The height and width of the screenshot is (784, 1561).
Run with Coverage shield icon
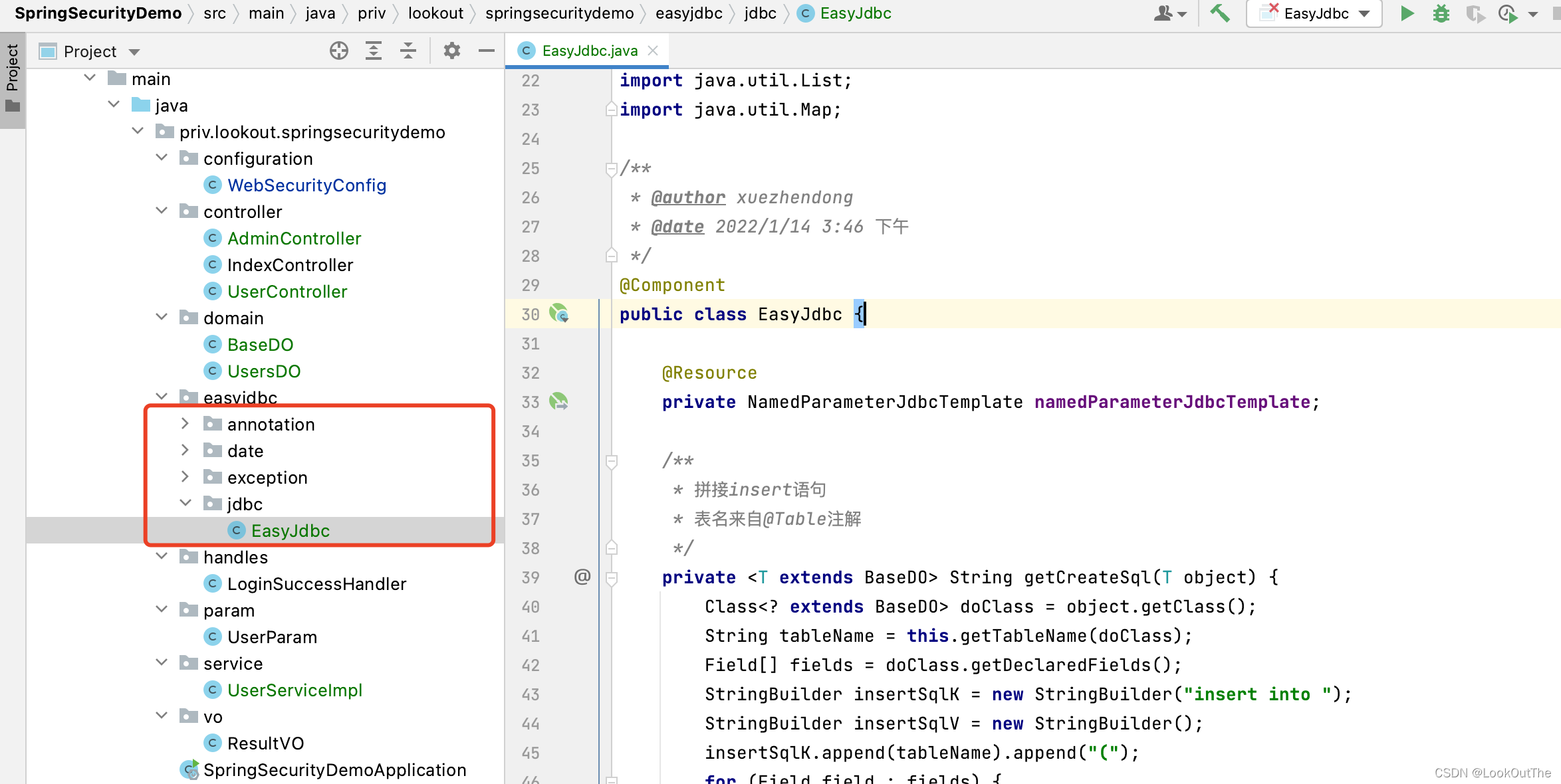point(1475,13)
